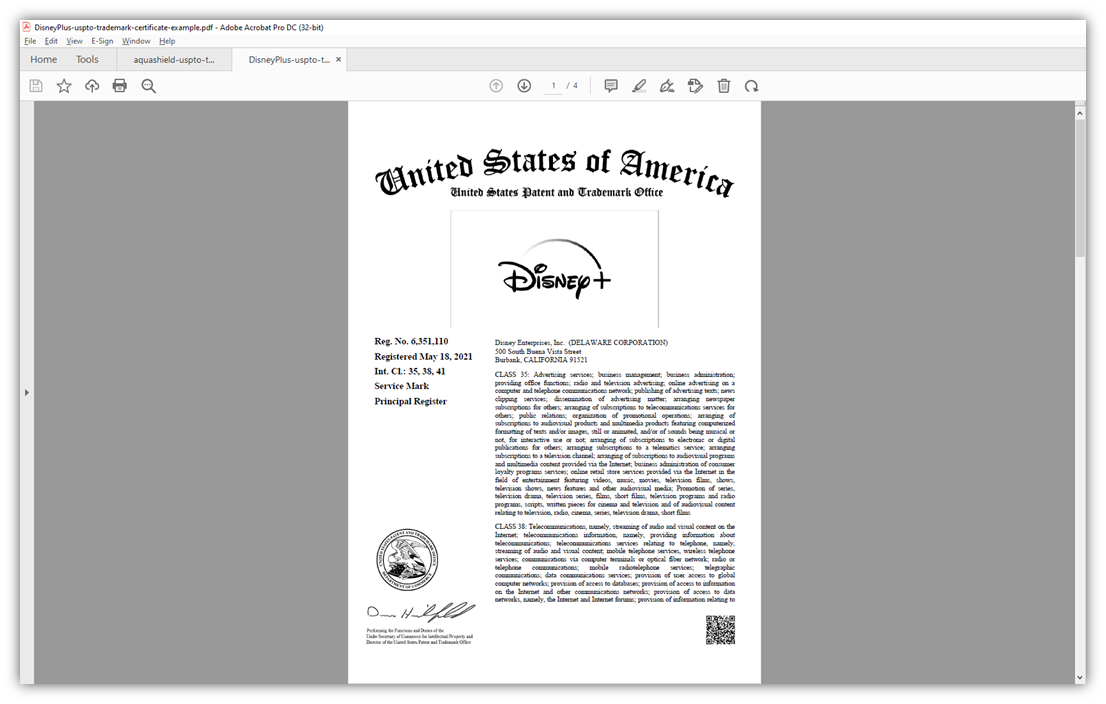Click the "Registered May 18, 2021" text
Screen dimensions: 1106x704
pos(423,357)
